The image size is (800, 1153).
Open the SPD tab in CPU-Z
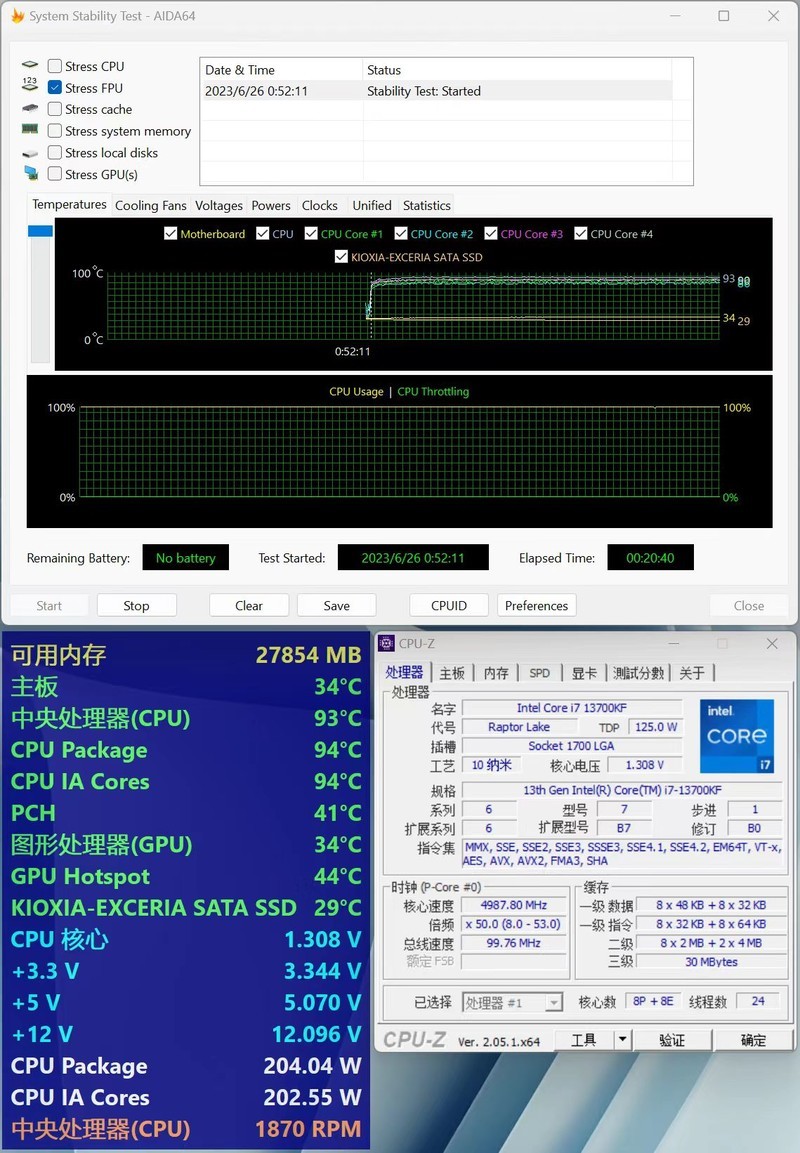(x=539, y=673)
